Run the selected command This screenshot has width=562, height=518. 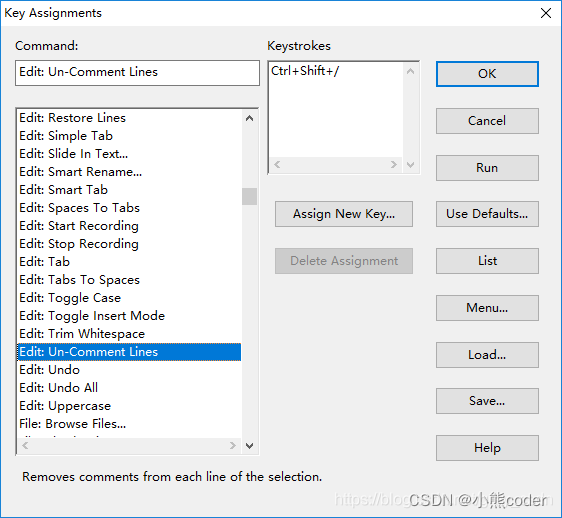point(487,168)
